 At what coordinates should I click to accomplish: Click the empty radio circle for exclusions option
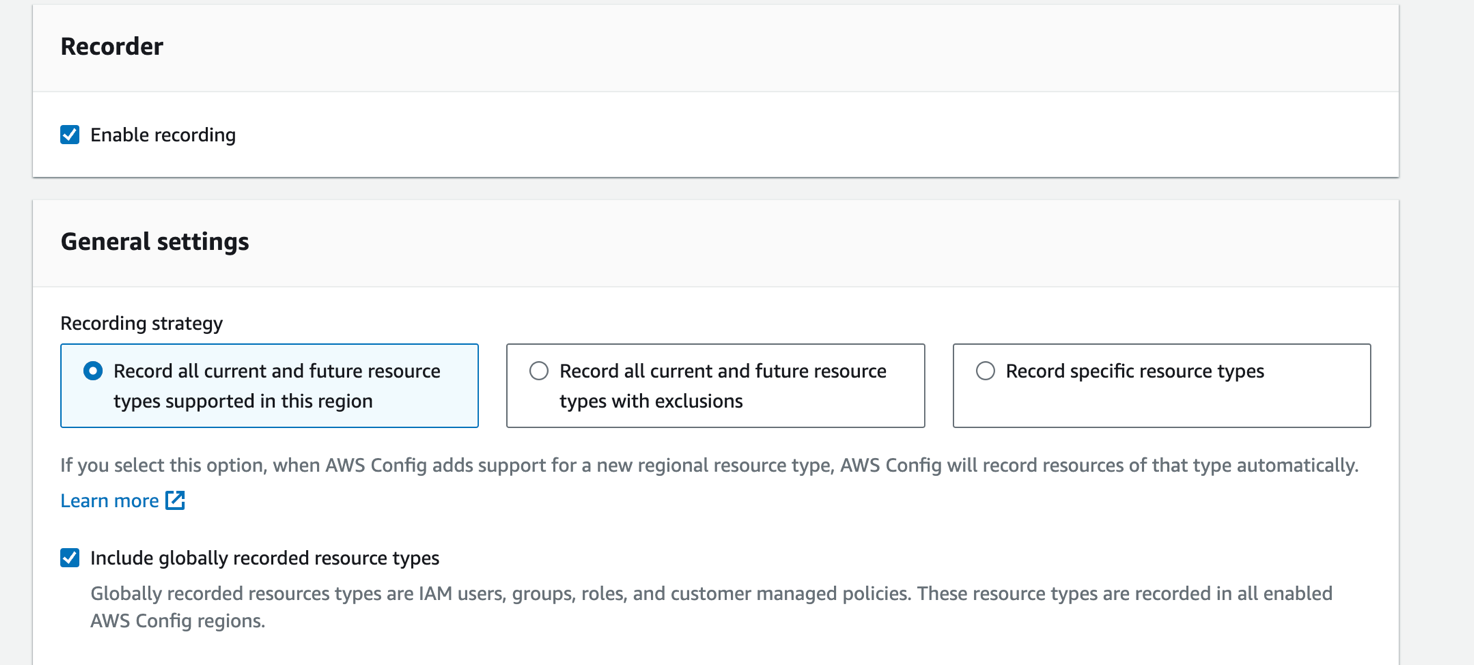[x=539, y=370]
